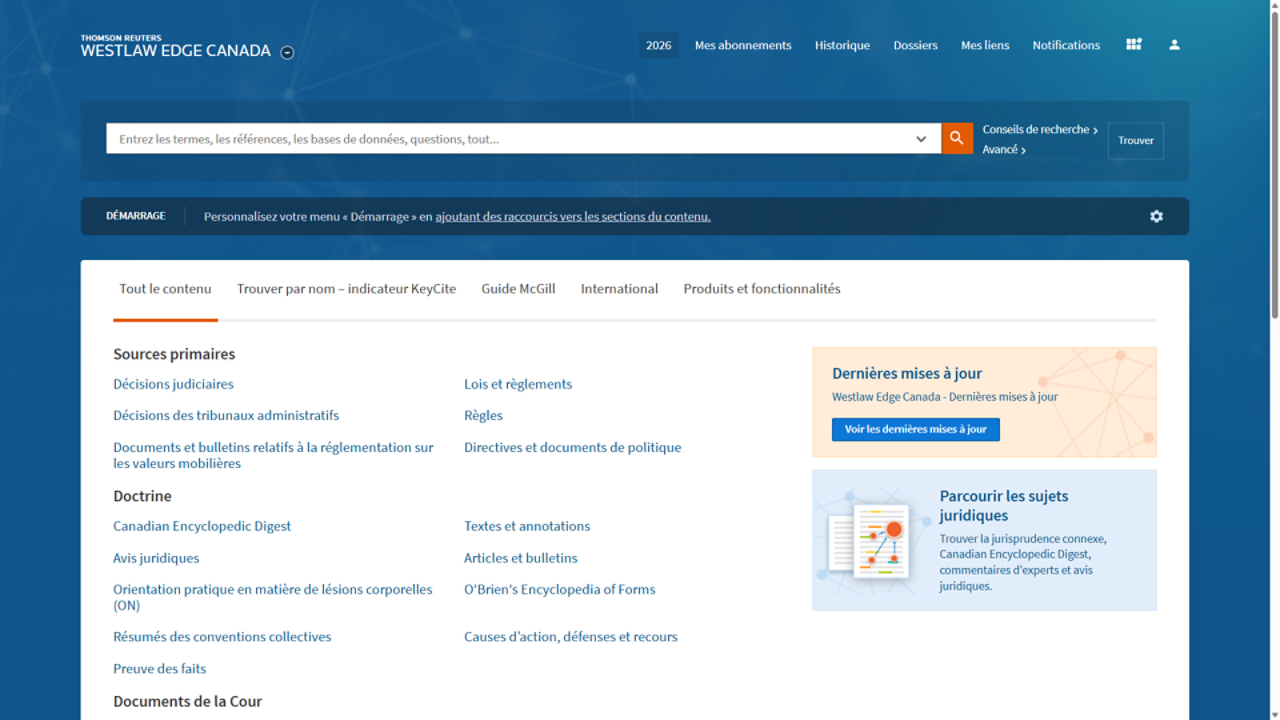Click the Westlaw Edge Canada logo
This screenshot has width=1280, height=720.
pos(175,47)
